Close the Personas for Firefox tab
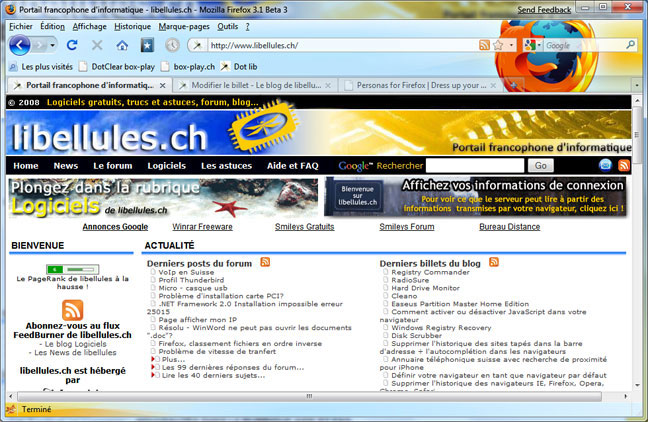 tap(493, 86)
